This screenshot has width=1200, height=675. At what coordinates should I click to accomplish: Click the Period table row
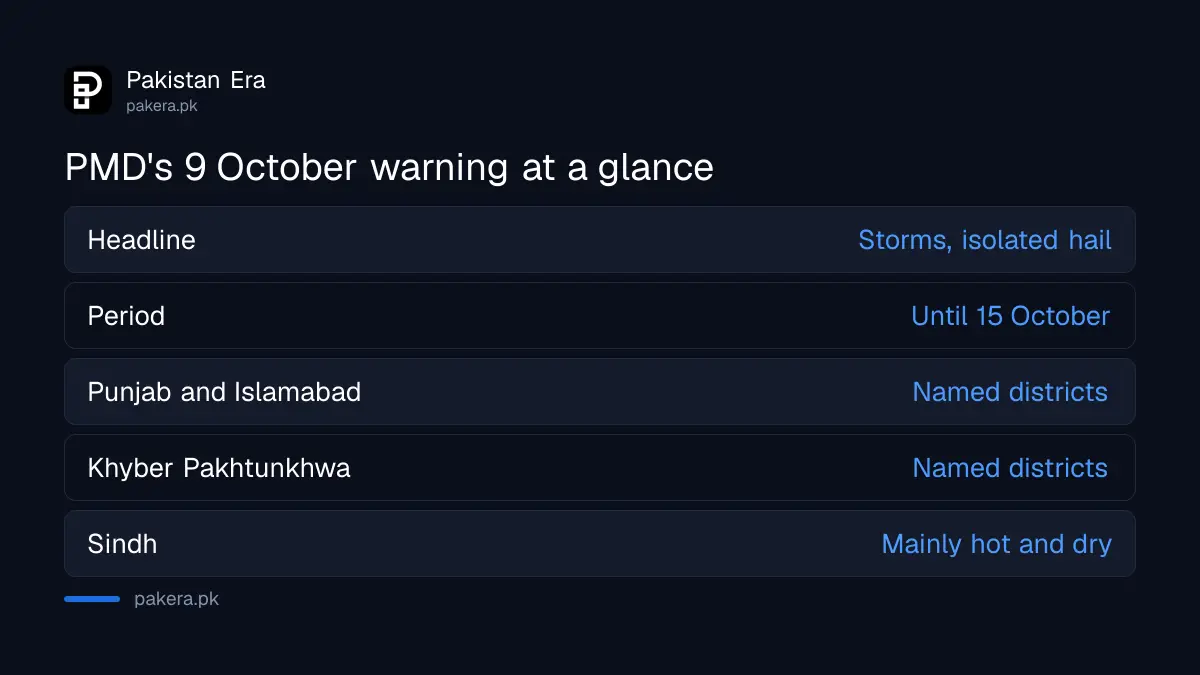[600, 316]
